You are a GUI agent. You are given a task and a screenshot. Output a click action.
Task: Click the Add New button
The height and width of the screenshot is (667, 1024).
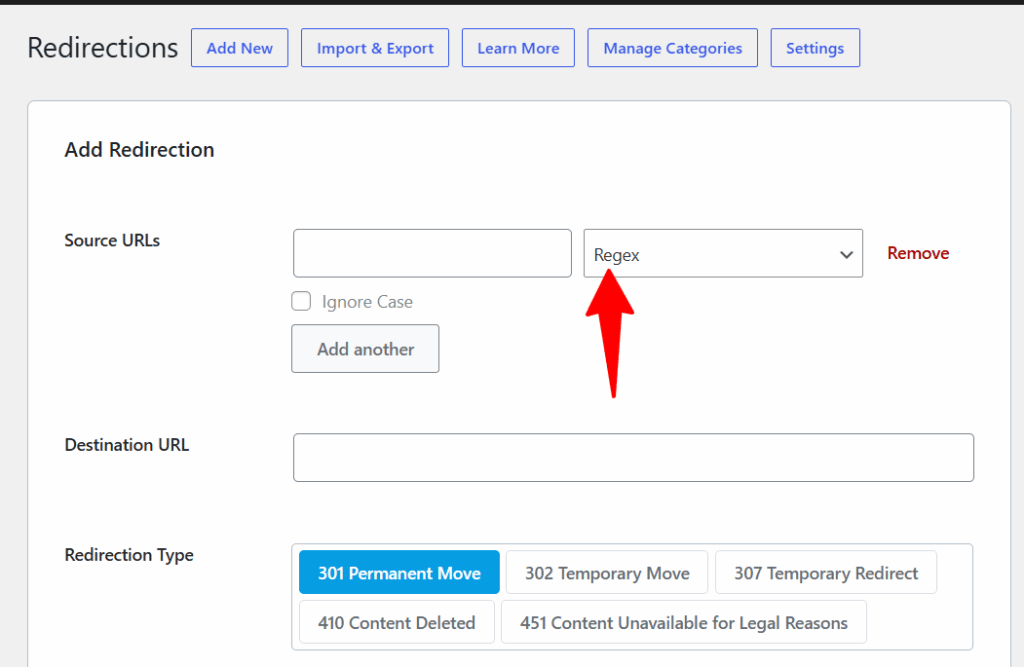[240, 48]
